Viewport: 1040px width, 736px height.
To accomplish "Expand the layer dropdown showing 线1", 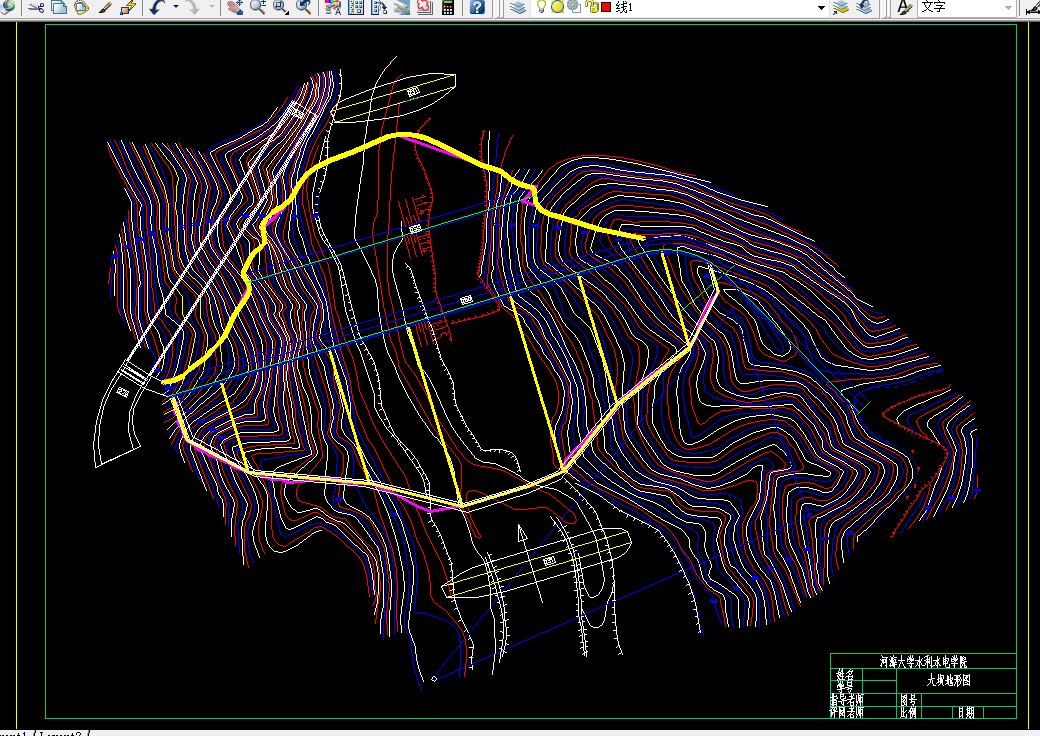I will tap(821, 7).
